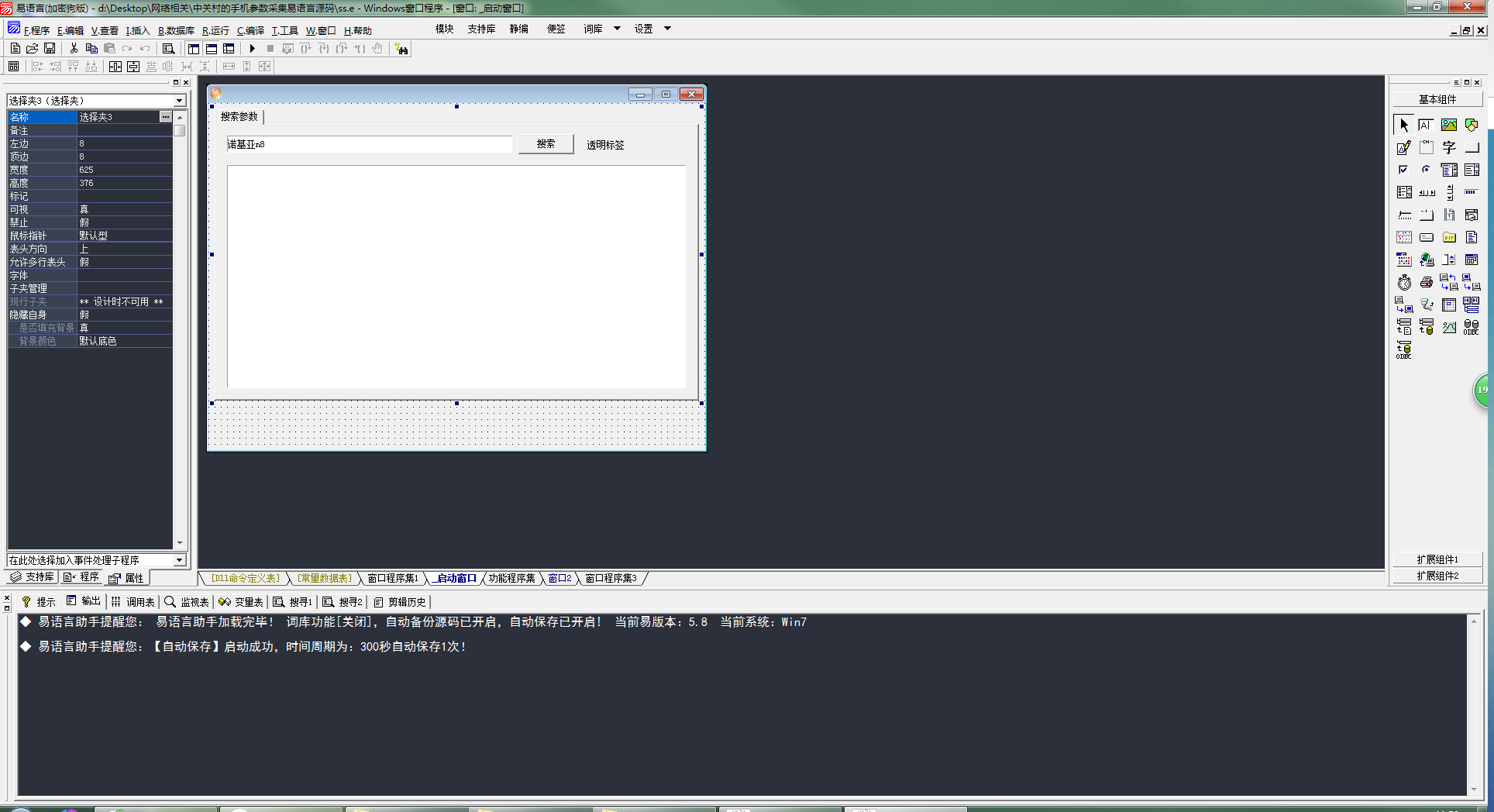Open the R.运行 menu

point(215,31)
